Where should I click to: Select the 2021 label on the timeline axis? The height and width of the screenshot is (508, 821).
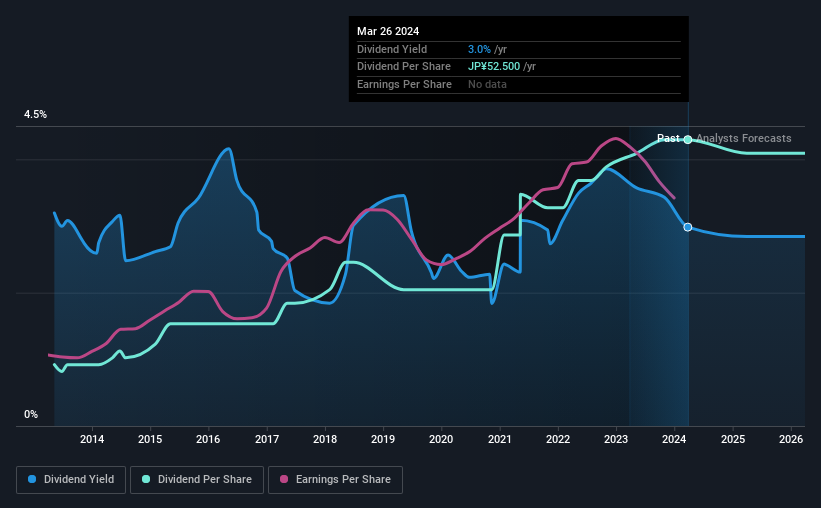(x=500, y=439)
